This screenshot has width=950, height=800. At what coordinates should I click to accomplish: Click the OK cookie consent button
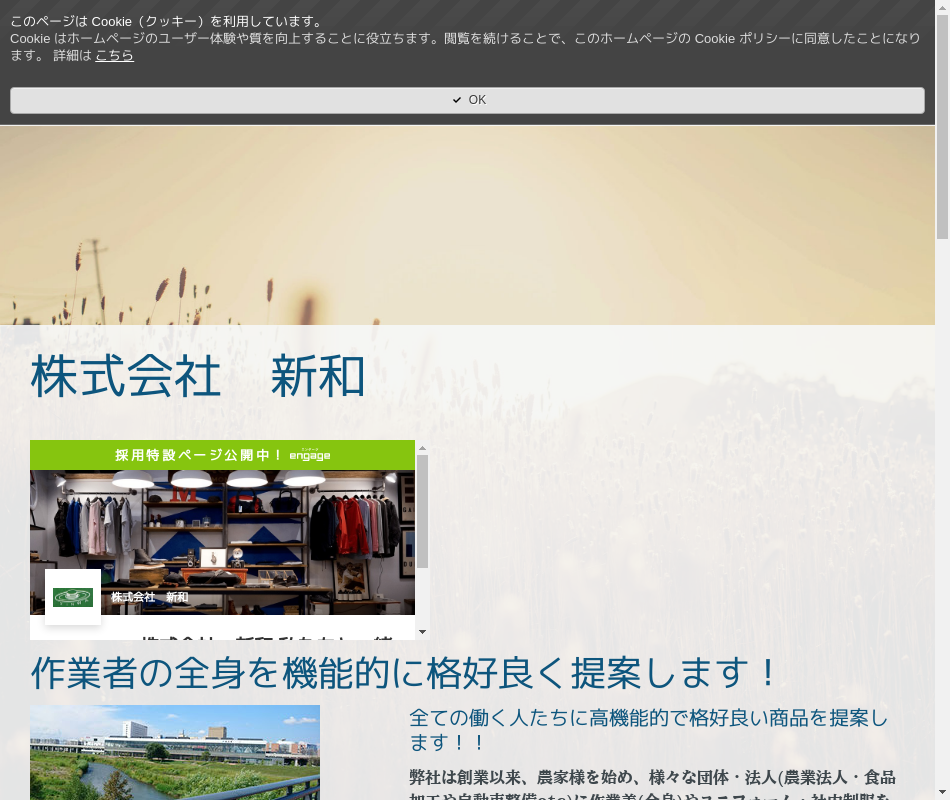[467, 100]
